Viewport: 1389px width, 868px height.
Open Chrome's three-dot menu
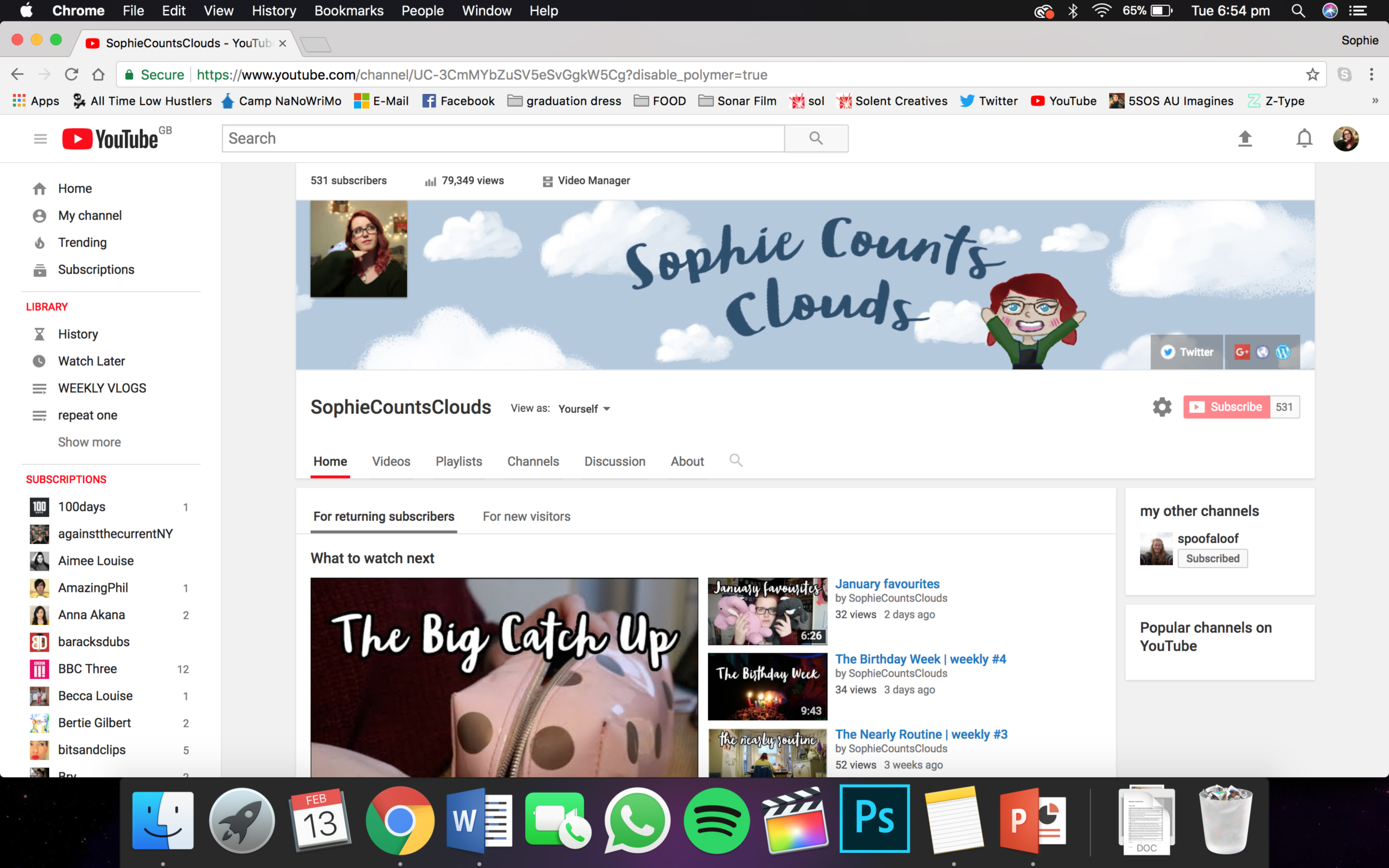tap(1371, 75)
